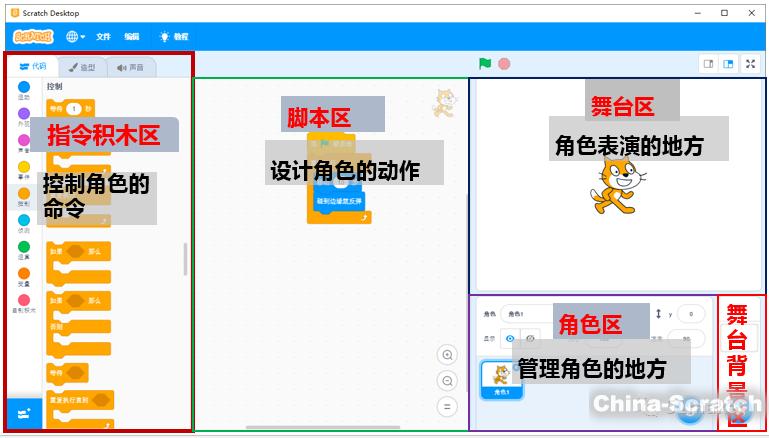
Task: Click the green flag to run
Action: pyautogui.click(x=485, y=64)
